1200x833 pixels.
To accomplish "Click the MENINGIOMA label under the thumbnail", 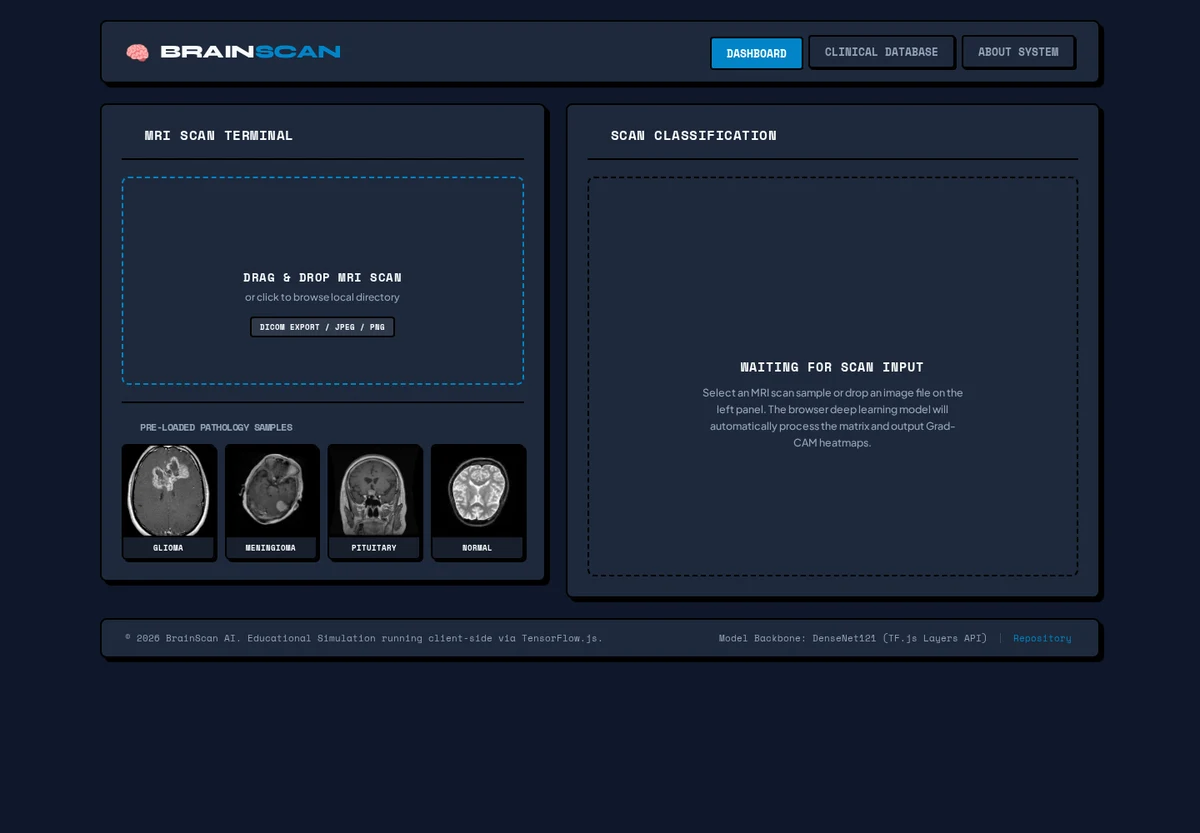I will point(271,548).
